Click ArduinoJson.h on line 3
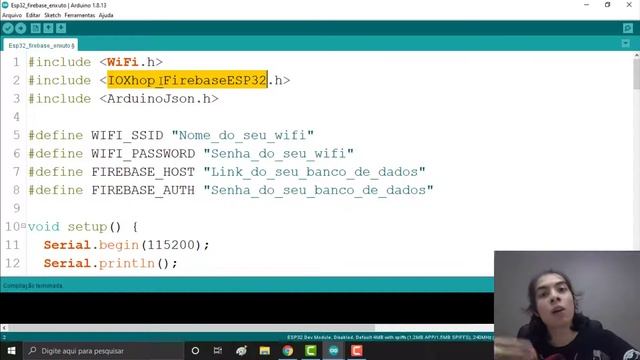This screenshot has width=640, height=360. pyautogui.click(x=159, y=99)
